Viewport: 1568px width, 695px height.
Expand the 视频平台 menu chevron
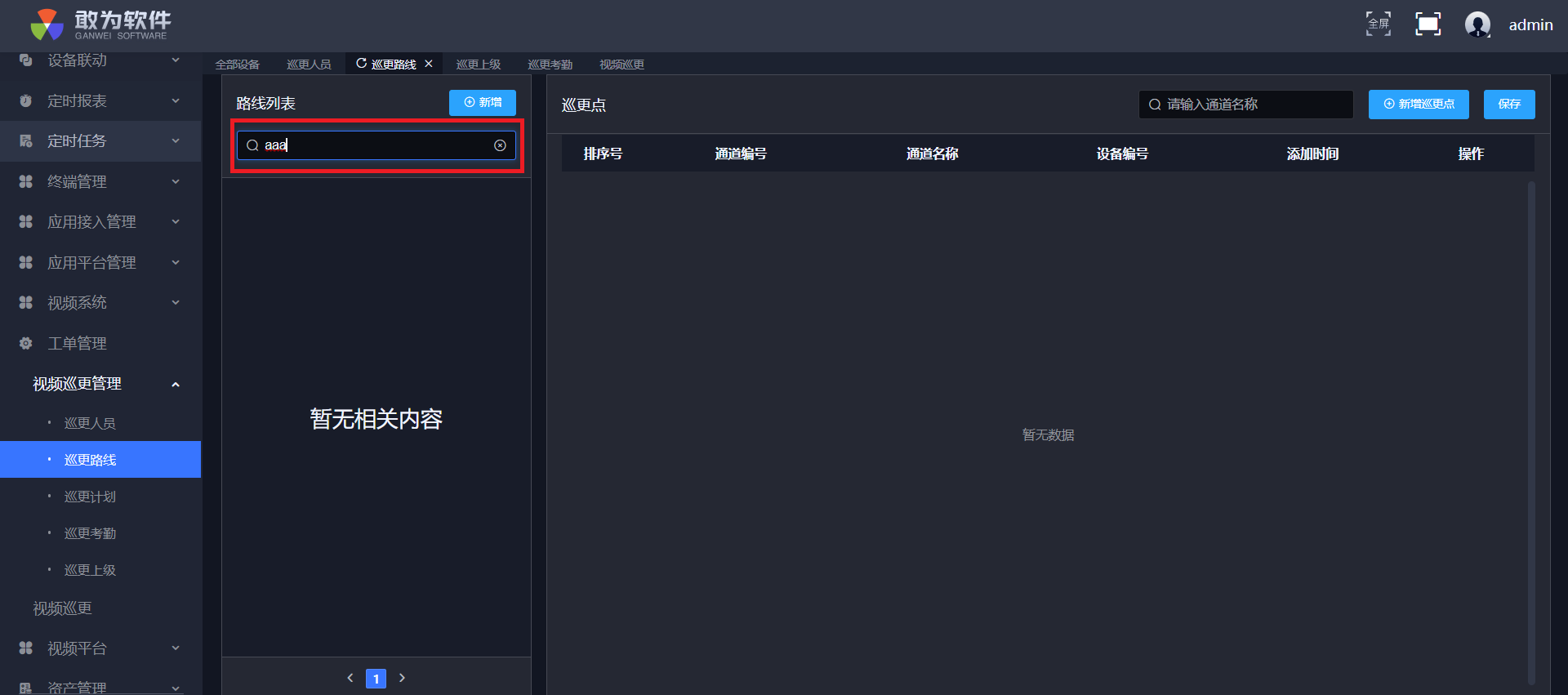[176, 648]
